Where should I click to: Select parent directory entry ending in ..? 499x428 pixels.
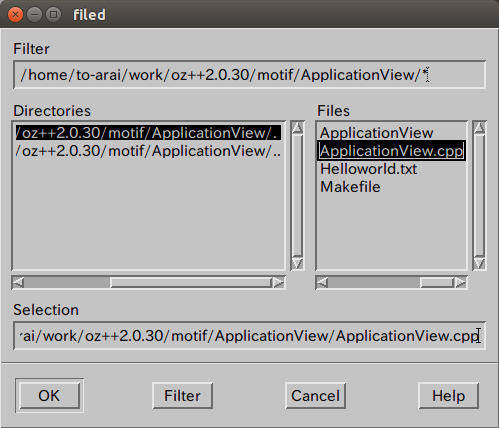148,151
